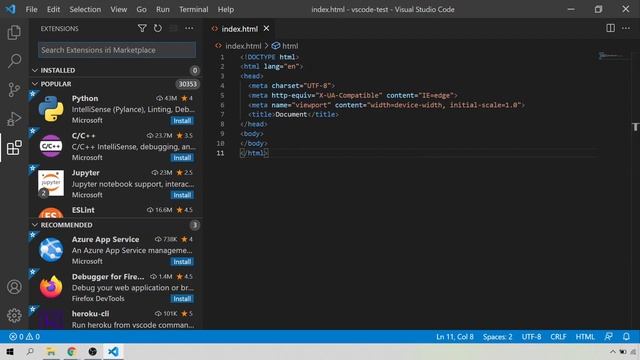Viewport: 640px width, 360px height.
Task: Click the VS Code logo in title bar
Action: (x=10, y=9)
